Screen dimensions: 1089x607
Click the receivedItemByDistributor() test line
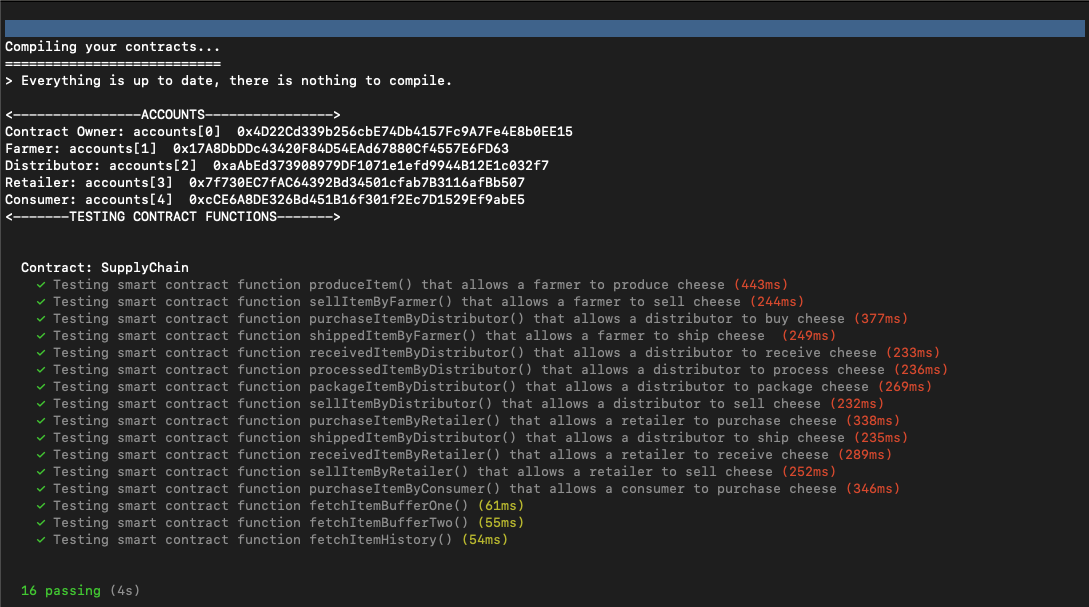pos(488,353)
